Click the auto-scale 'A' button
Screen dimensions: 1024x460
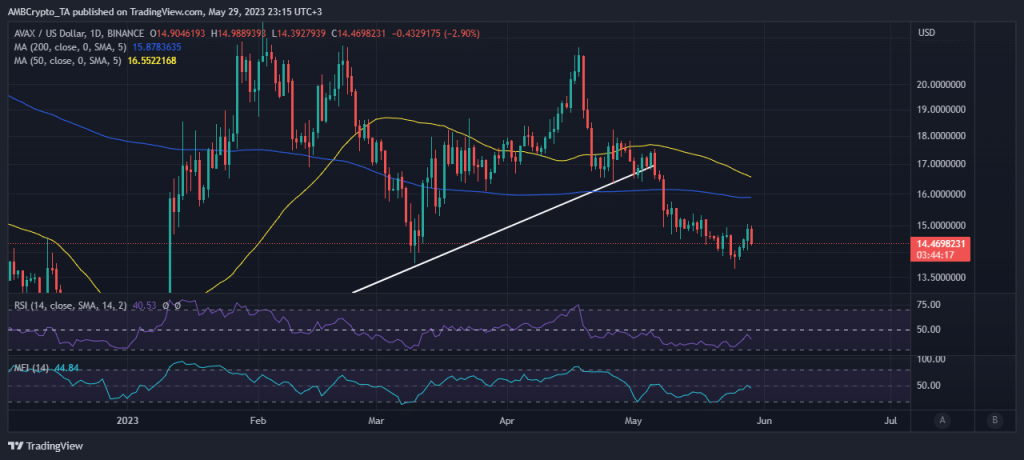(943, 421)
